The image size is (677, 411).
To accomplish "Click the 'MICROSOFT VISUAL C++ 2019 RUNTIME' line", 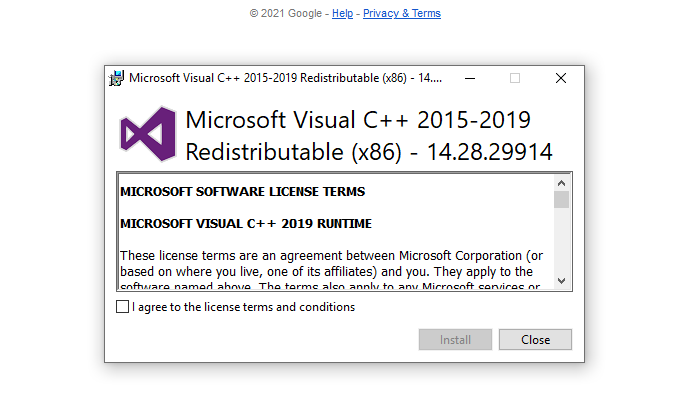I will click(246, 224).
